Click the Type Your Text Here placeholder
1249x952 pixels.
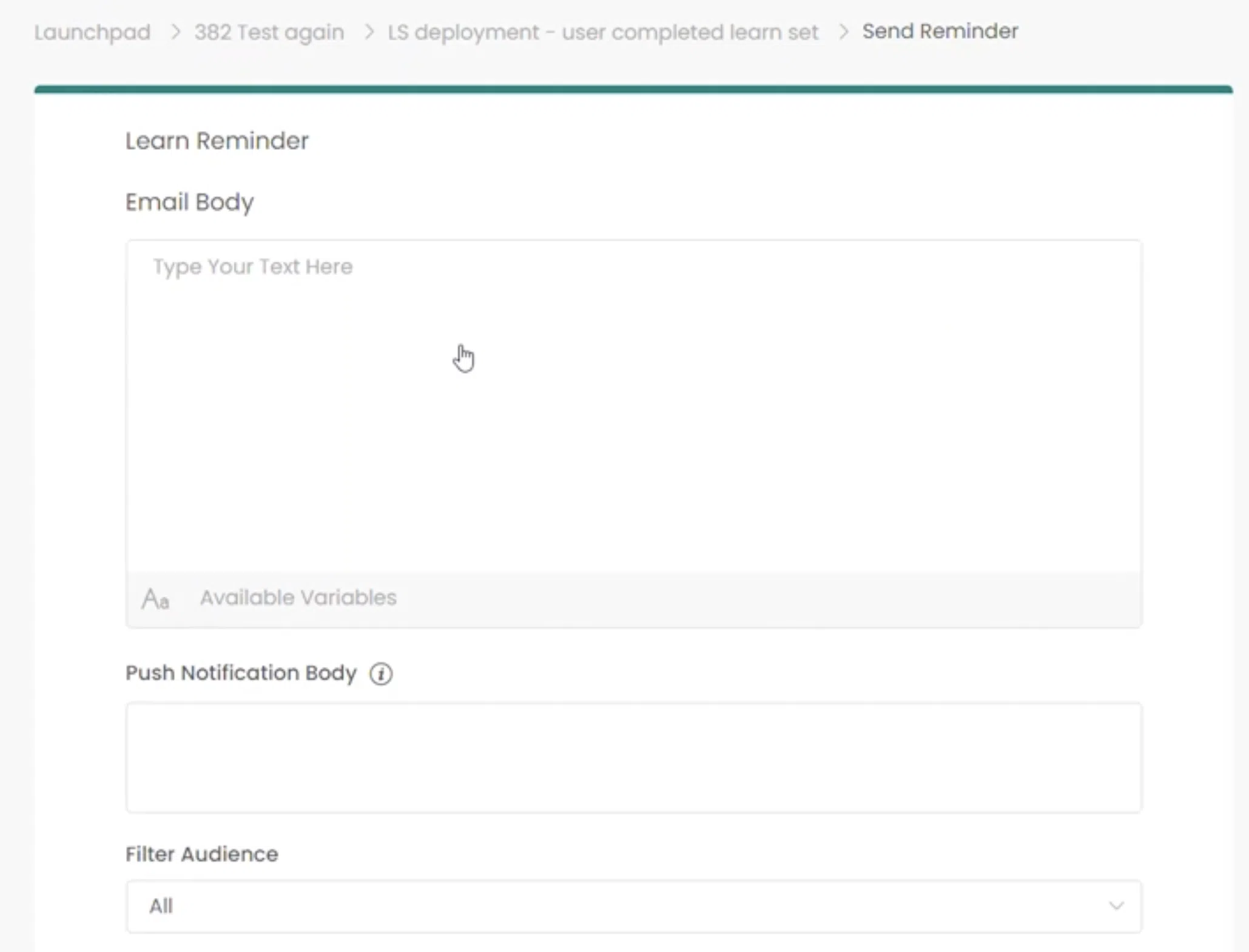252,267
